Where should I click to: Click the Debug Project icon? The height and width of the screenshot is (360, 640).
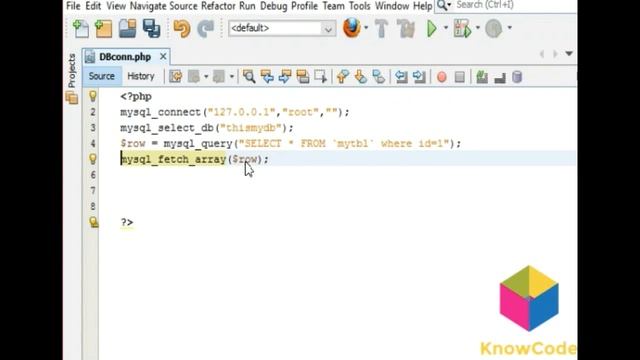(462, 29)
